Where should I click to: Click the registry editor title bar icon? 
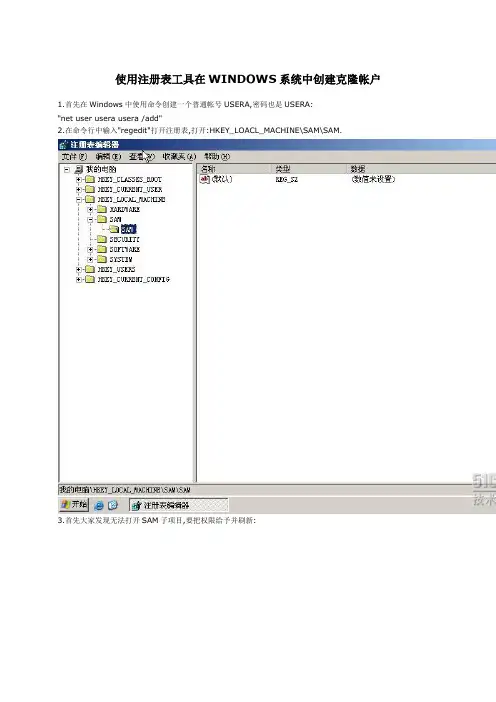[64, 145]
